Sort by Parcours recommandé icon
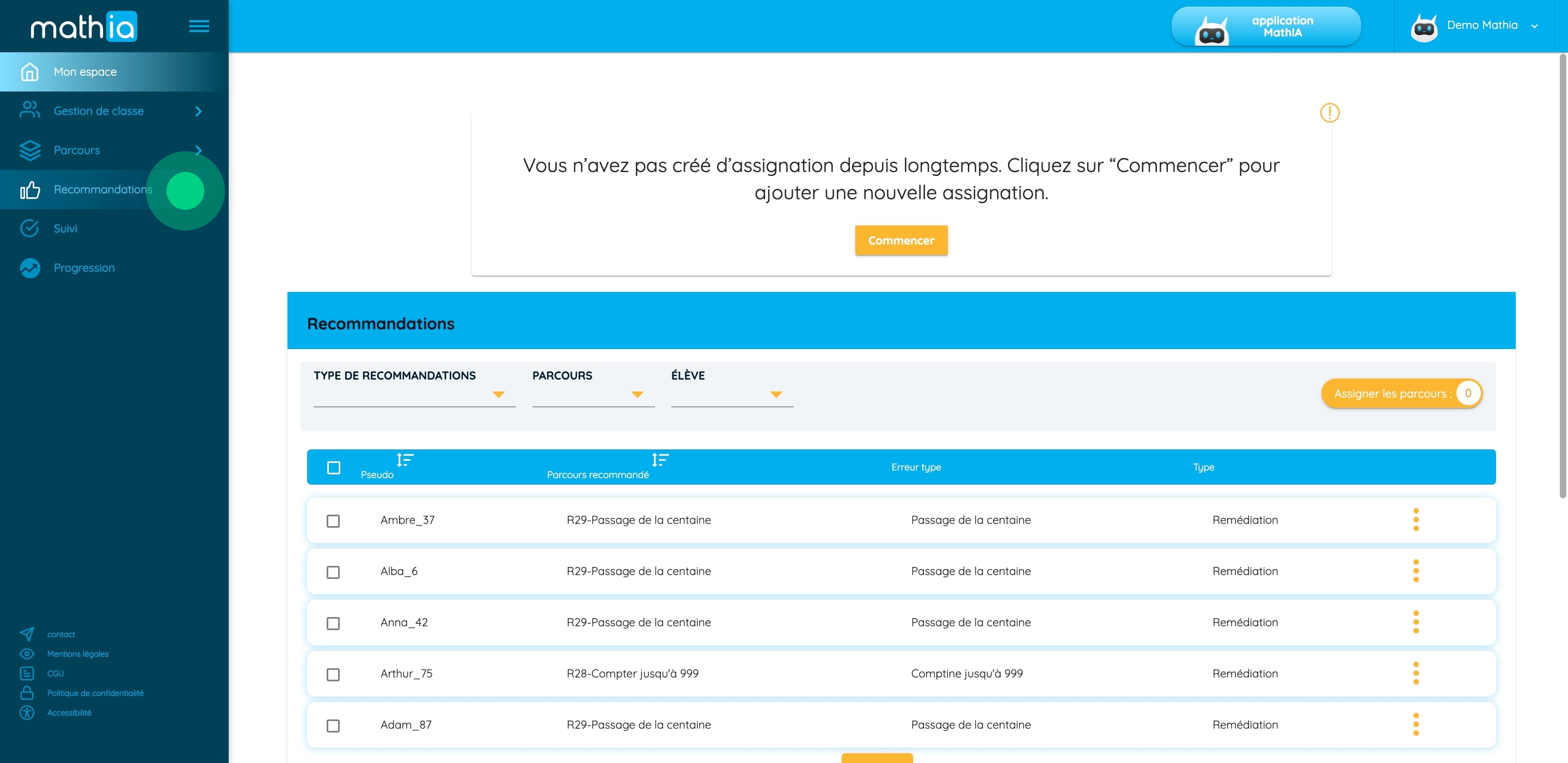The width and height of the screenshot is (1568, 763). (x=660, y=460)
